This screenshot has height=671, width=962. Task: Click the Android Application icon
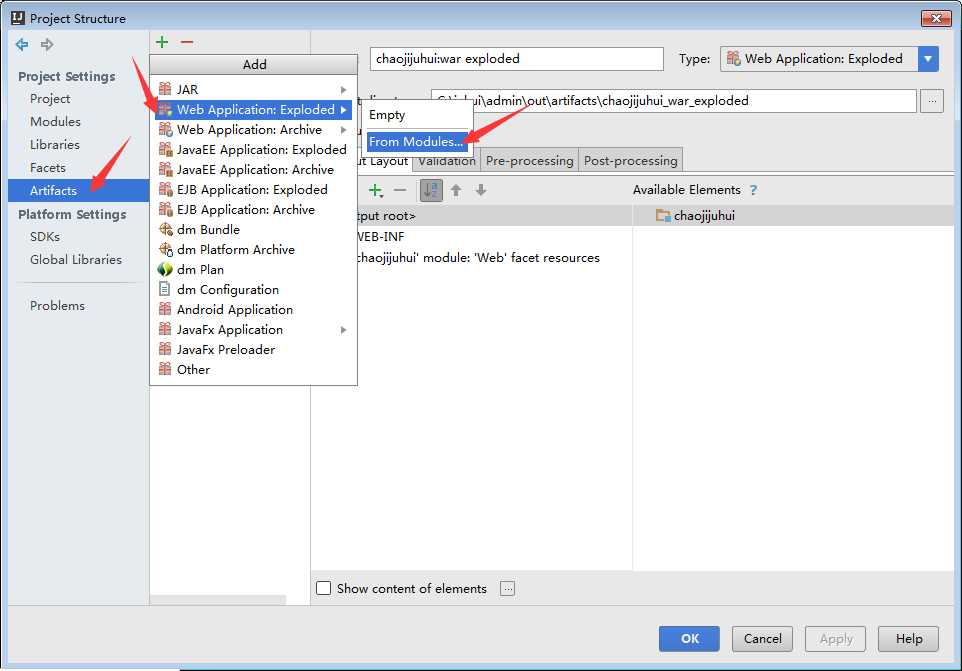pyautogui.click(x=165, y=309)
